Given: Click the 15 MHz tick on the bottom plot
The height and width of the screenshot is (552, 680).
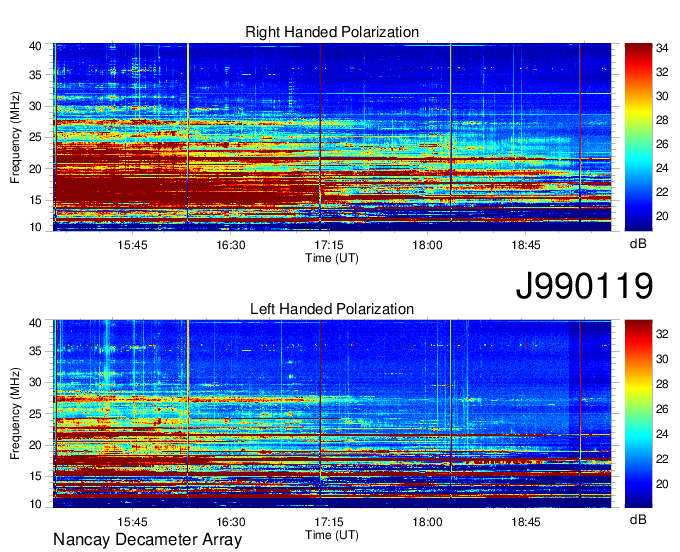Looking at the screenshot, I should coord(36,477).
